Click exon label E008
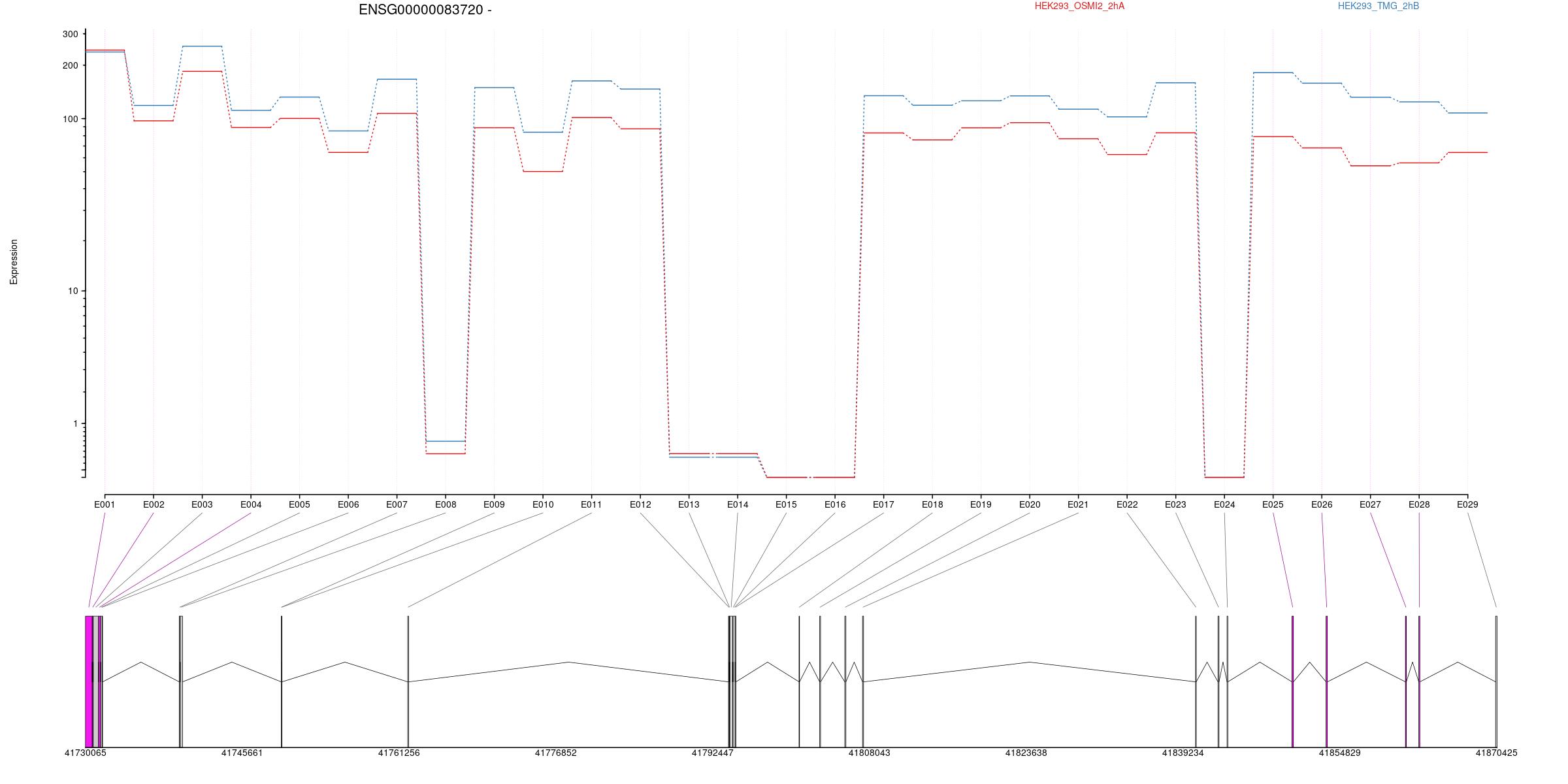The image size is (1568, 784). 446,504
